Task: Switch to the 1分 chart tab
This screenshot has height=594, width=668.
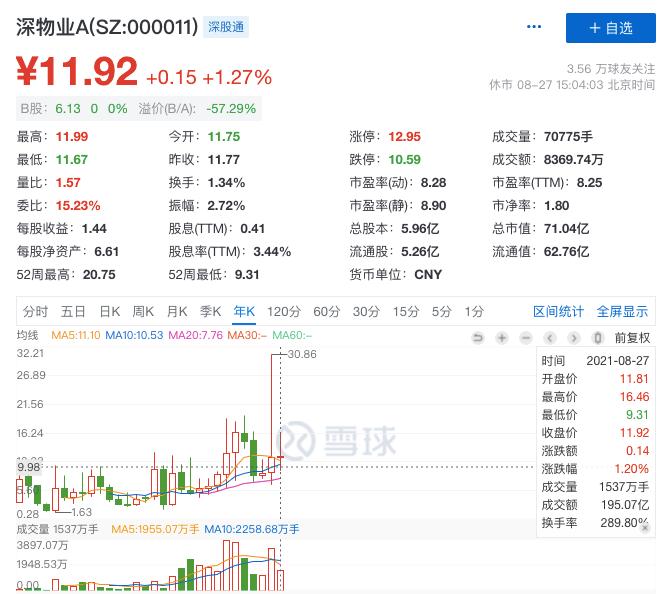Action: click(x=474, y=311)
